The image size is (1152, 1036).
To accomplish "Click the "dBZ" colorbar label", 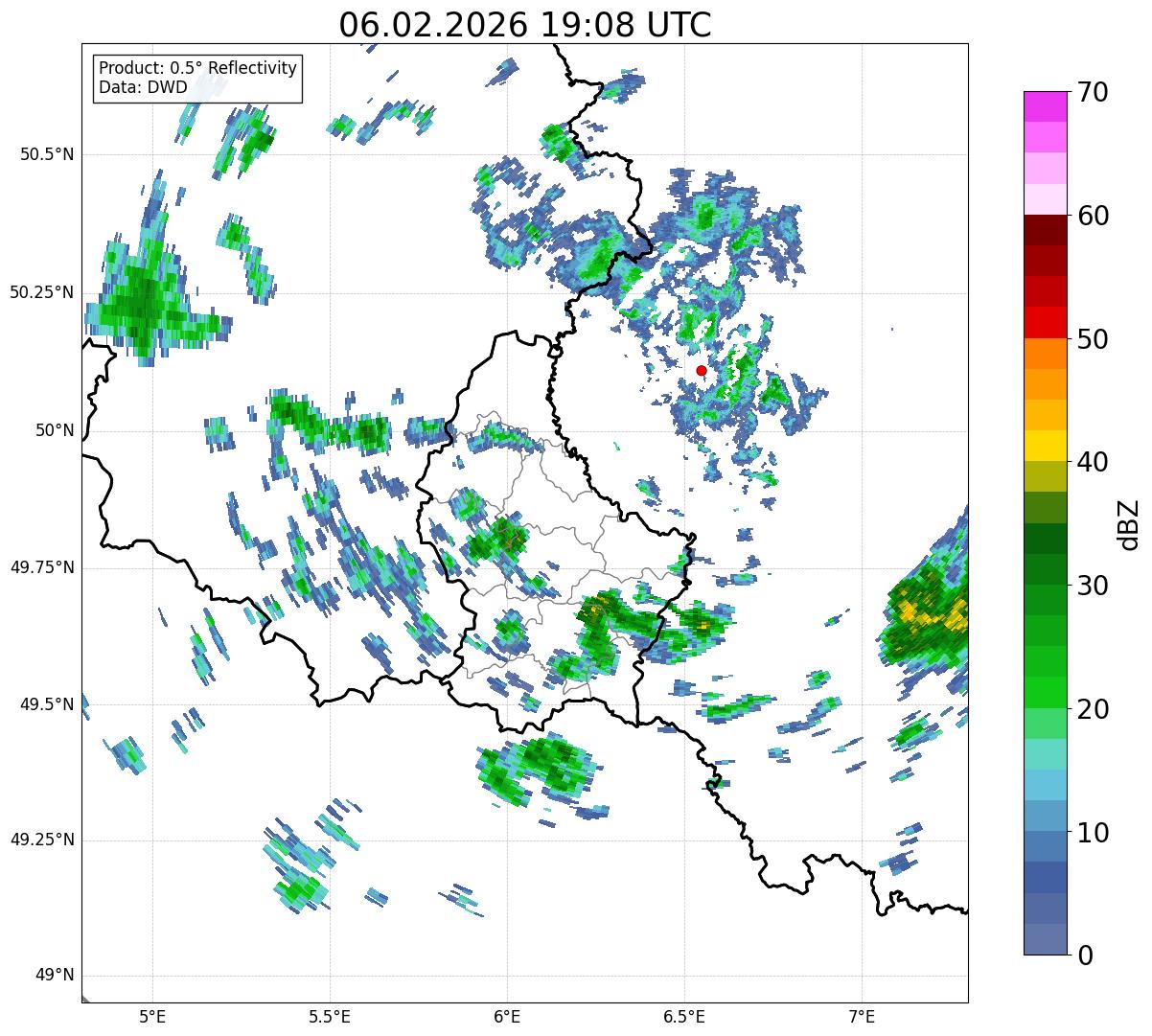I will [1129, 523].
